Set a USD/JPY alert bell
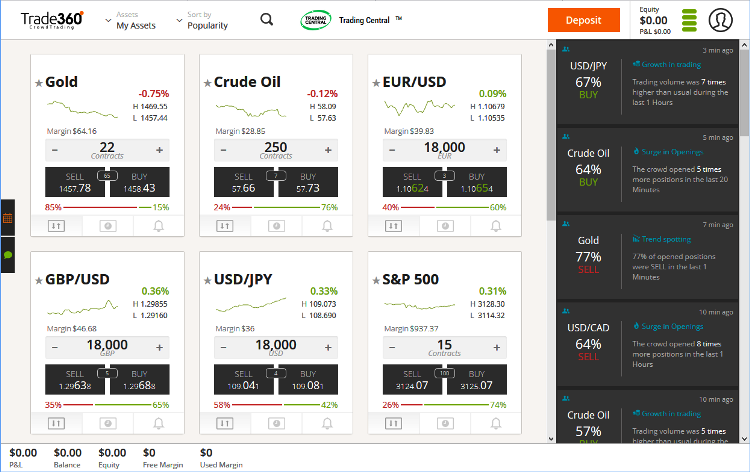The width and height of the screenshot is (750, 472). click(327, 423)
